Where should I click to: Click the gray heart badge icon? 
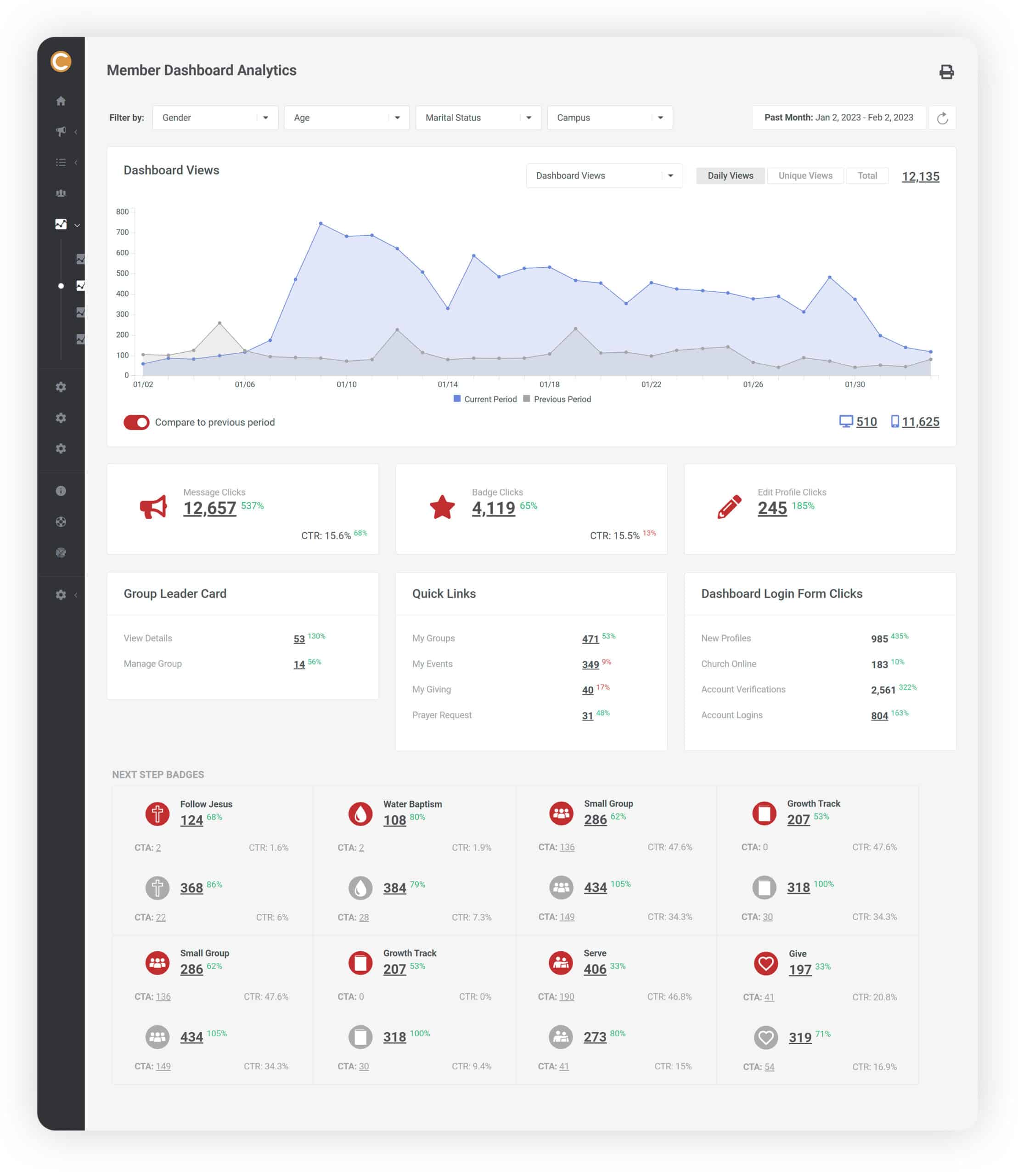click(765, 1038)
